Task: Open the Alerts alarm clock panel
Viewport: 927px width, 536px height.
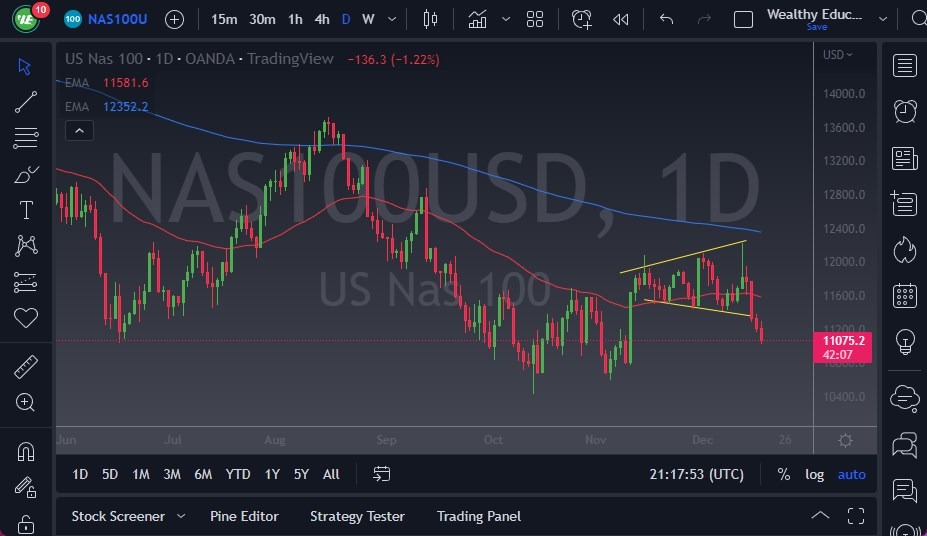Action: point(905,111)
